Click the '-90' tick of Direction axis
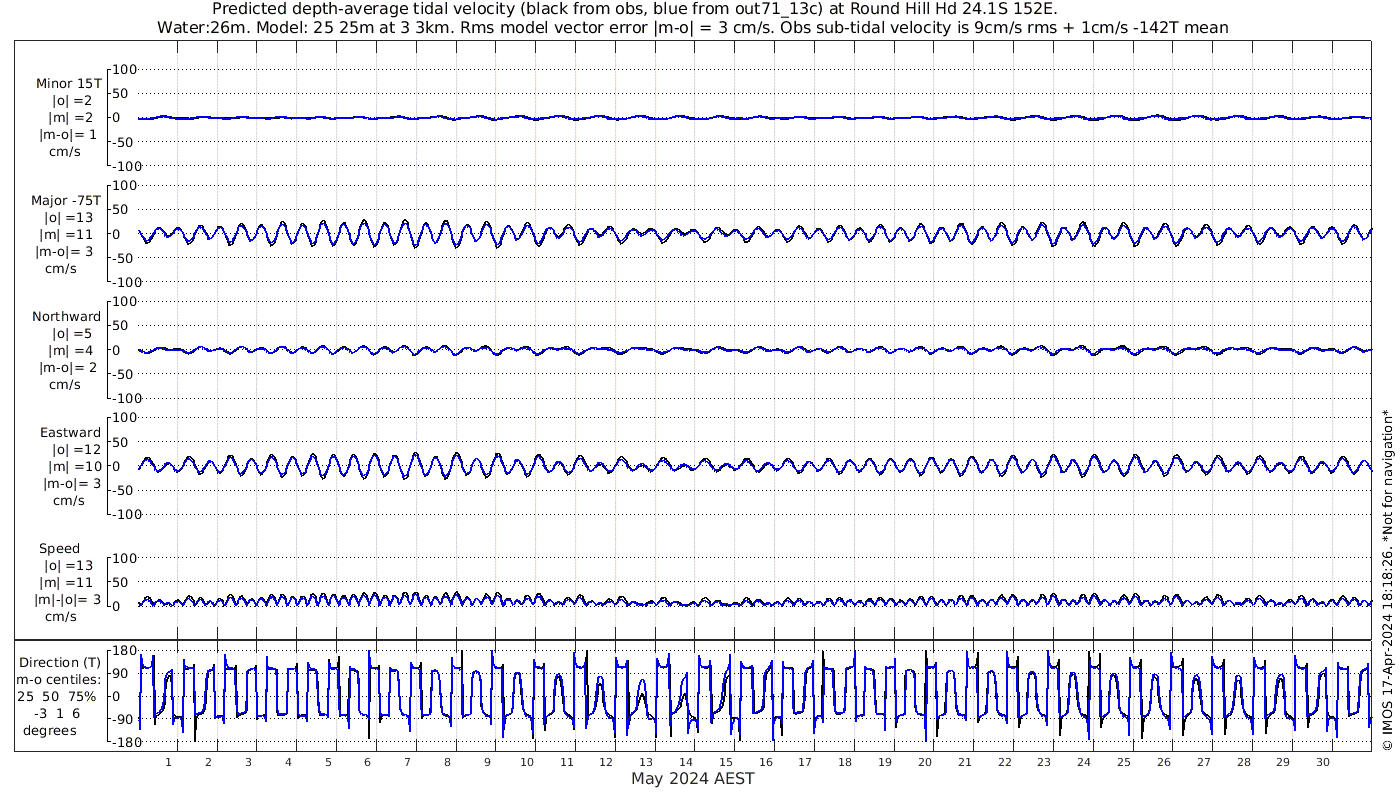 pos(123,719)
